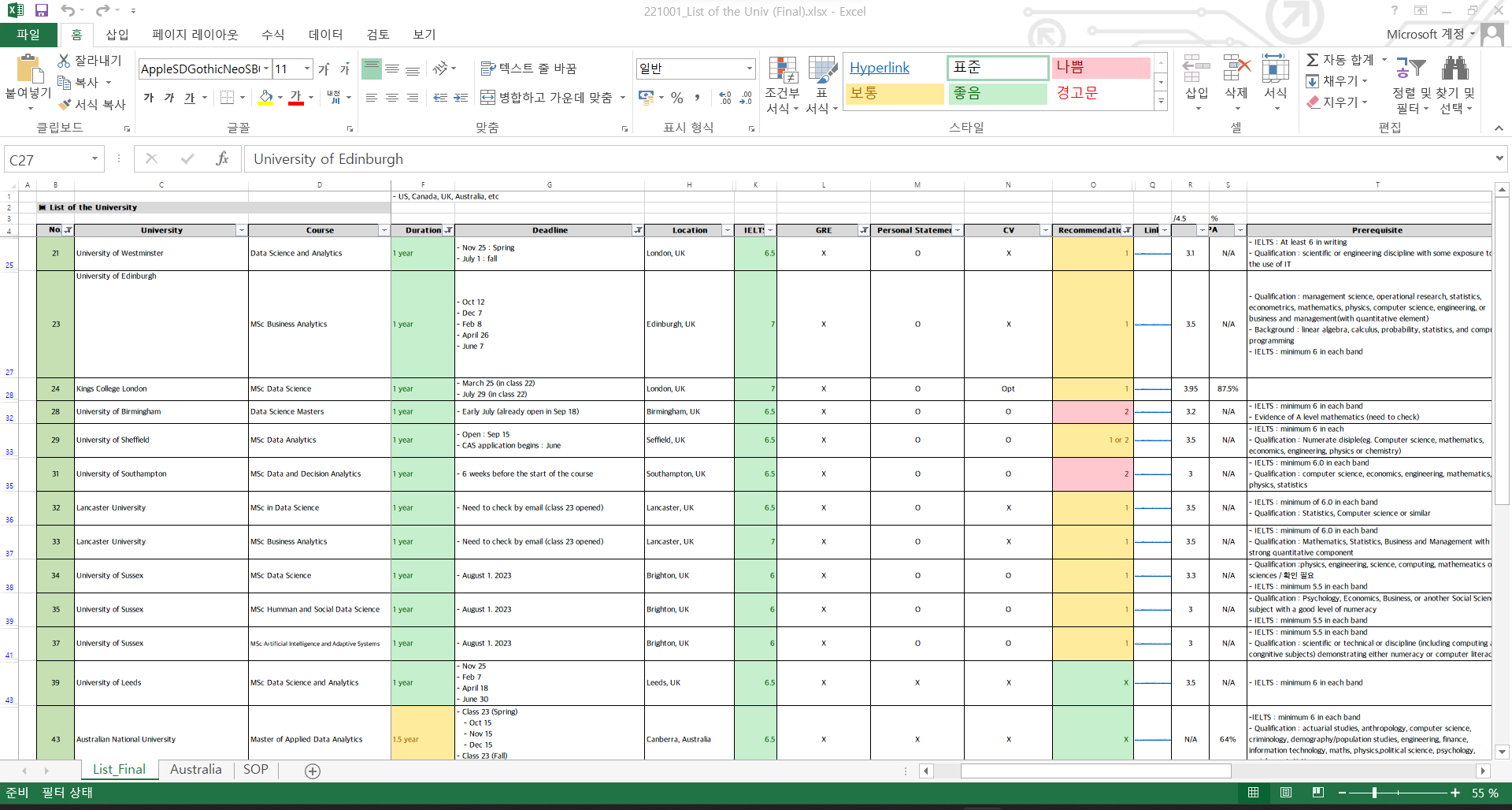
Task: Open Format as Table (표 서식)
Action: (x=822, y=85)
